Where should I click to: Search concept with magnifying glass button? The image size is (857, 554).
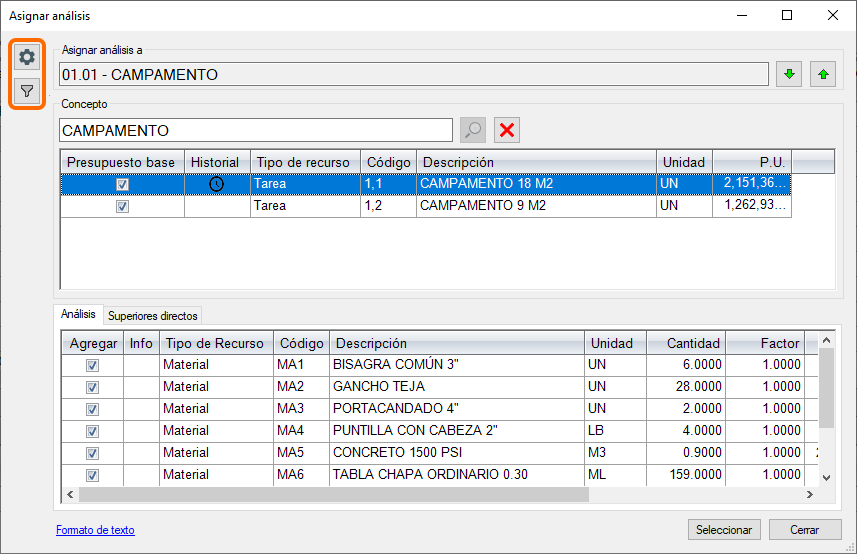[473, 130]
